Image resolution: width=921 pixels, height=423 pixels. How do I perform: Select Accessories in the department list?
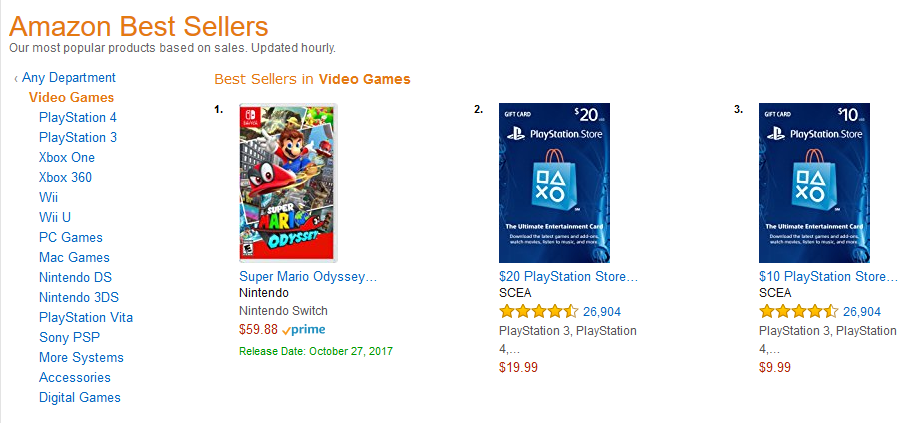click(75, 378)
